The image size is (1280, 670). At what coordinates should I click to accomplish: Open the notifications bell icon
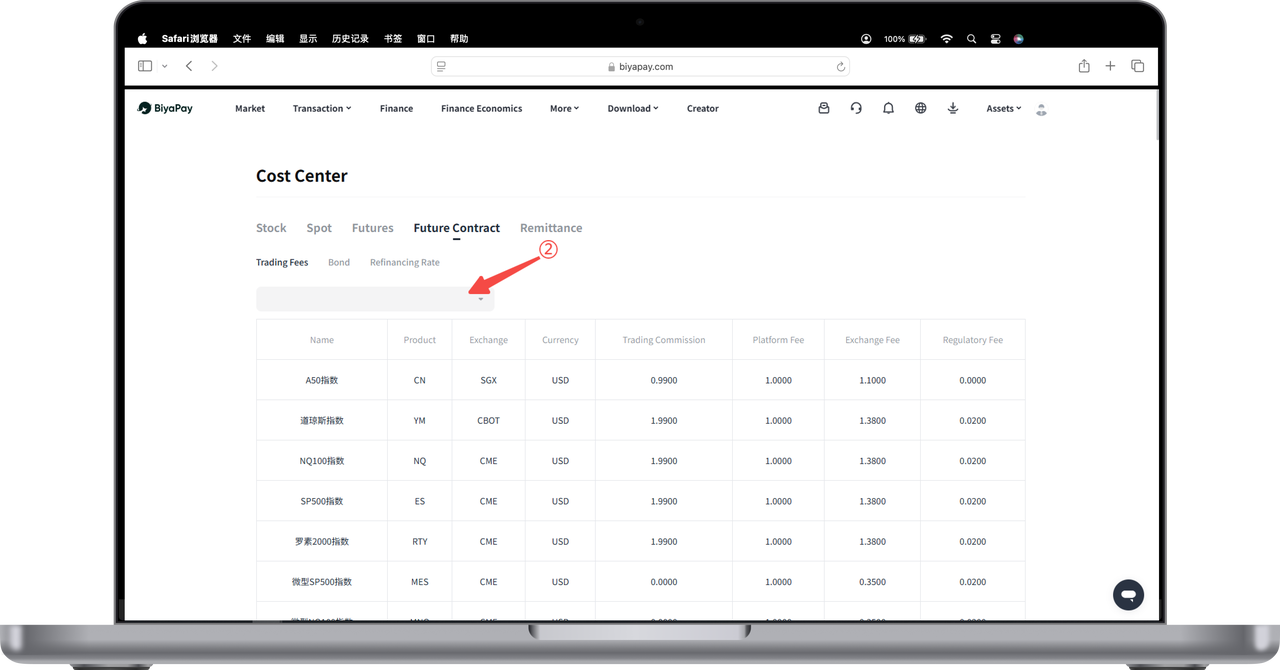888,108
